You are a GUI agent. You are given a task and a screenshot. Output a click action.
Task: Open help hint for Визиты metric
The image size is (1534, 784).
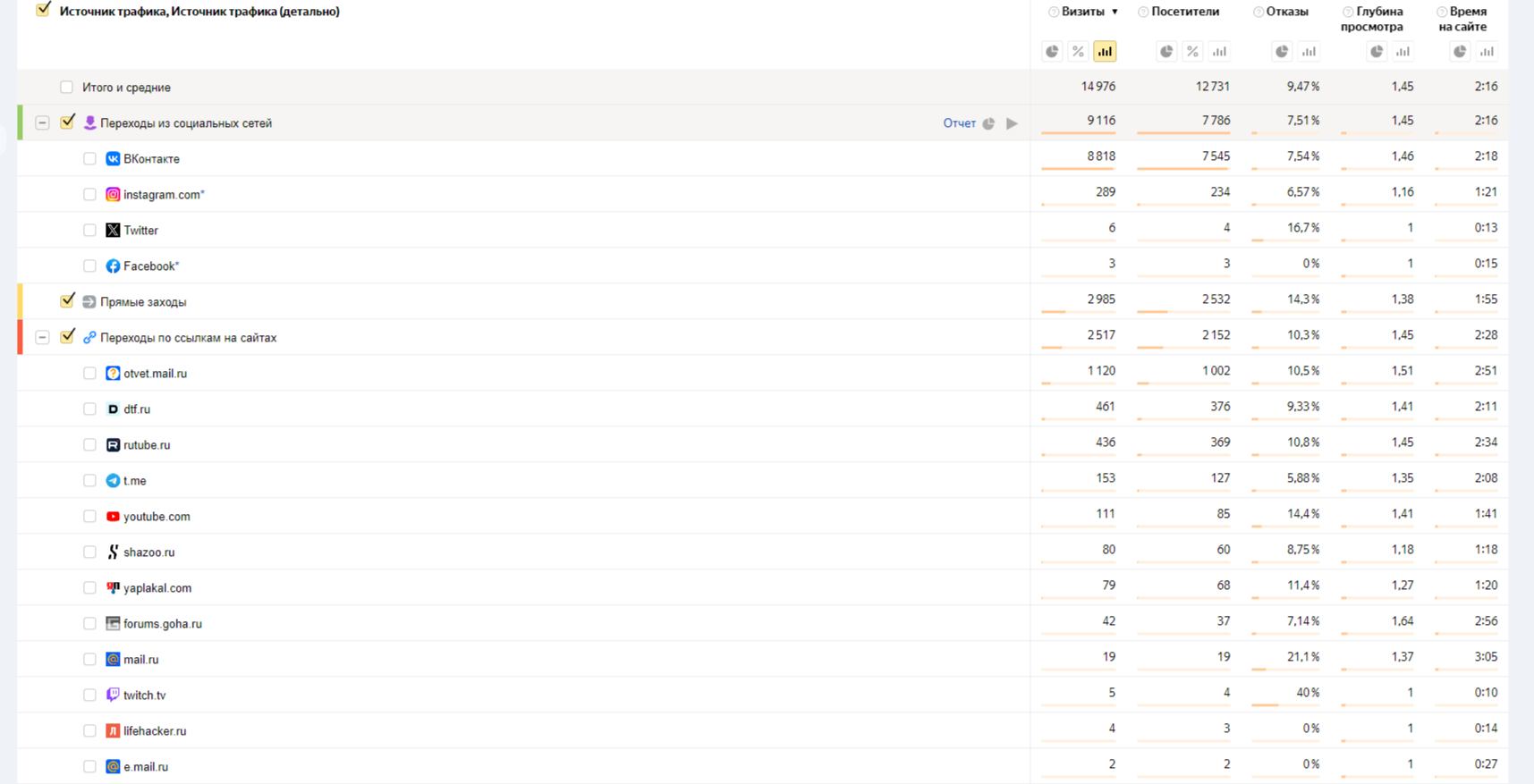pos(1054,12)
